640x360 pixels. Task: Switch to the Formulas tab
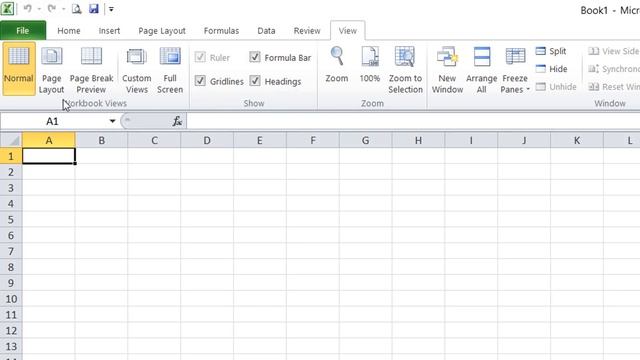pos(221,31)
